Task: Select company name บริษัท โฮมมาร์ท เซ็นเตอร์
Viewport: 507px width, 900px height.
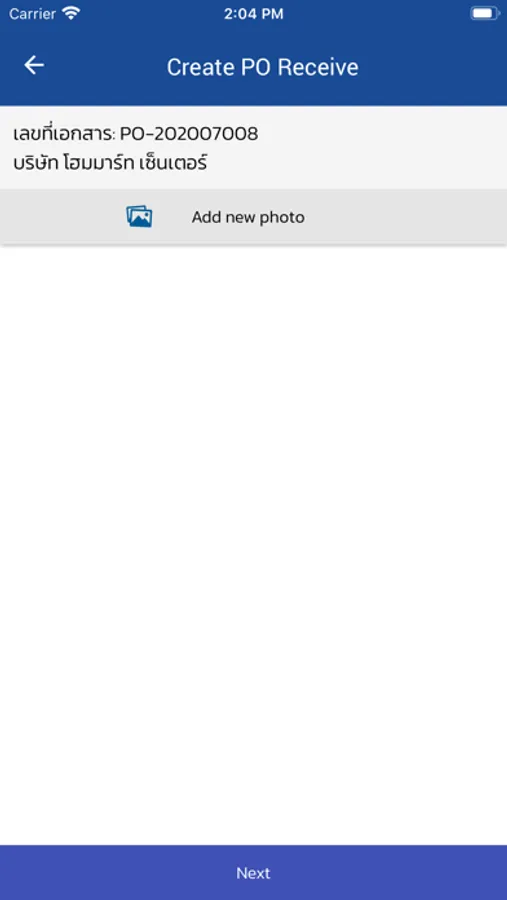Action: [x=110, y=163]
